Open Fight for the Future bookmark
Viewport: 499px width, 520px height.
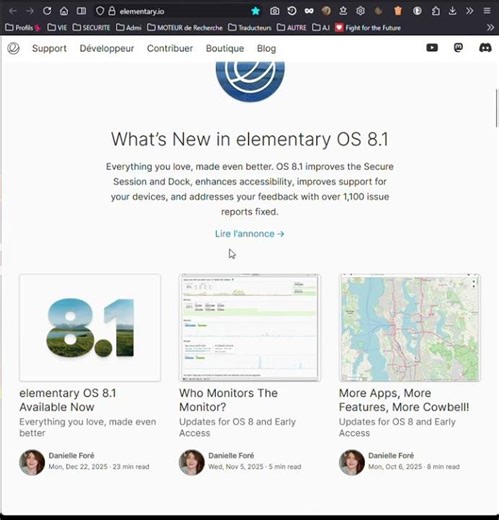point(368,28)
